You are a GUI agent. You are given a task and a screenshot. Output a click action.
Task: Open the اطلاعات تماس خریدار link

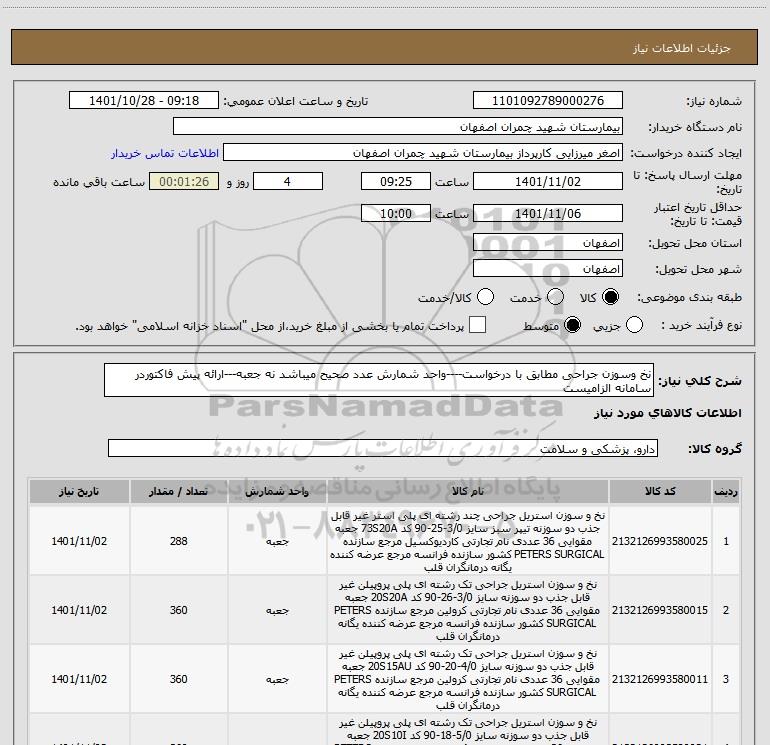click(x=165, y=153)
